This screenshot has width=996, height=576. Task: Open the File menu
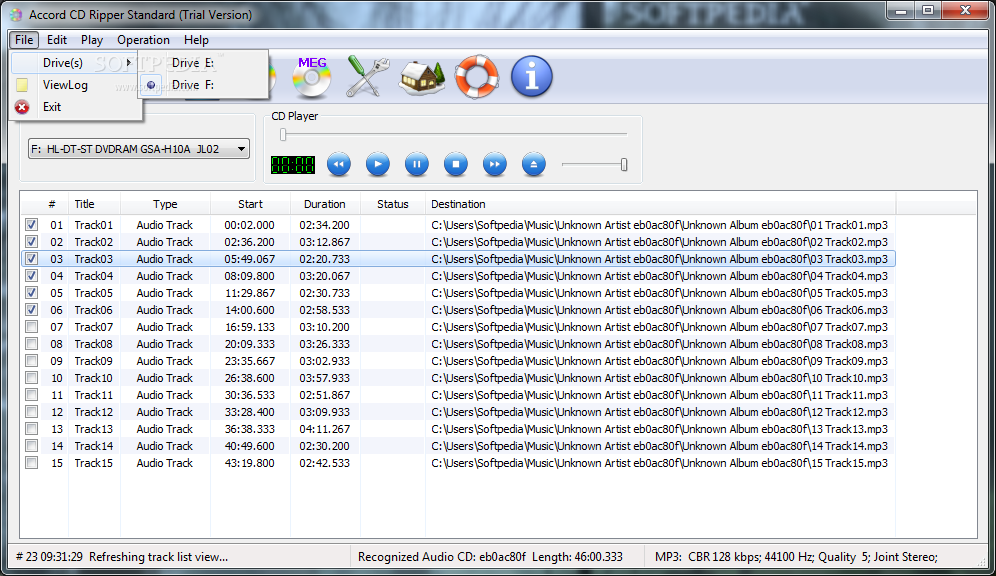(x=24, y=40)
